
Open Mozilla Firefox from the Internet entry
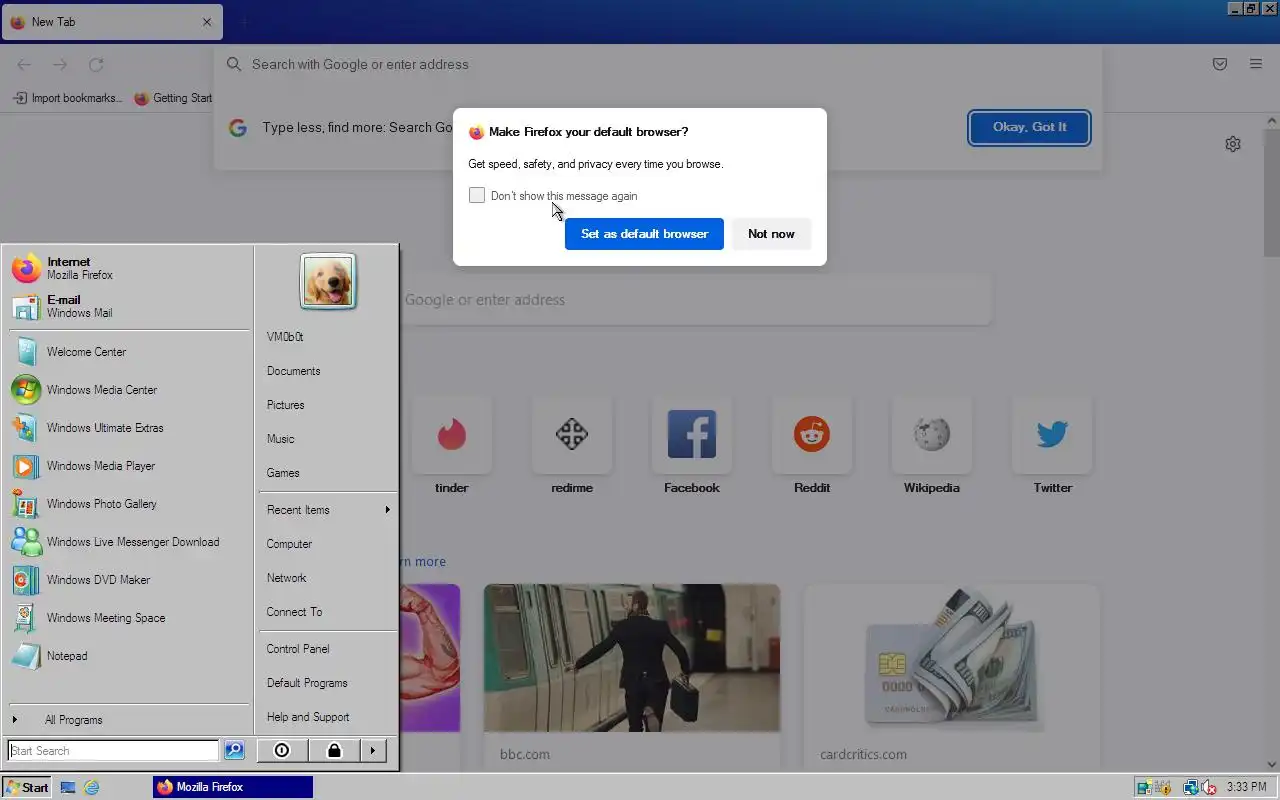pos(128,268)
